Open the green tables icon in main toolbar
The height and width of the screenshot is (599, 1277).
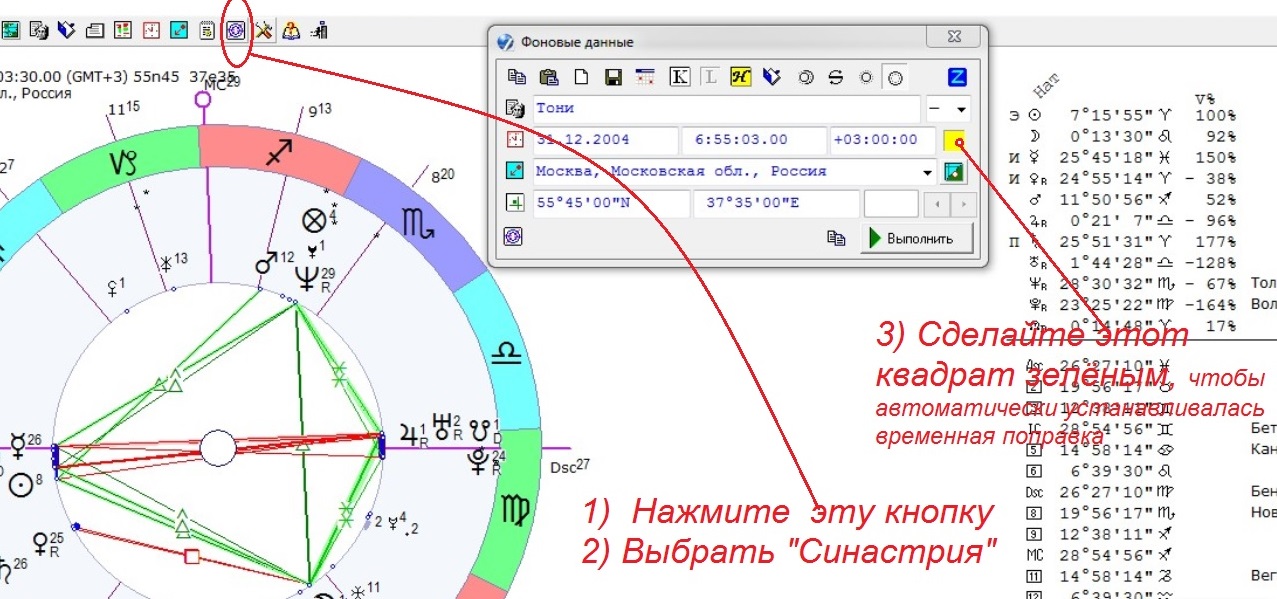(11, 30)
